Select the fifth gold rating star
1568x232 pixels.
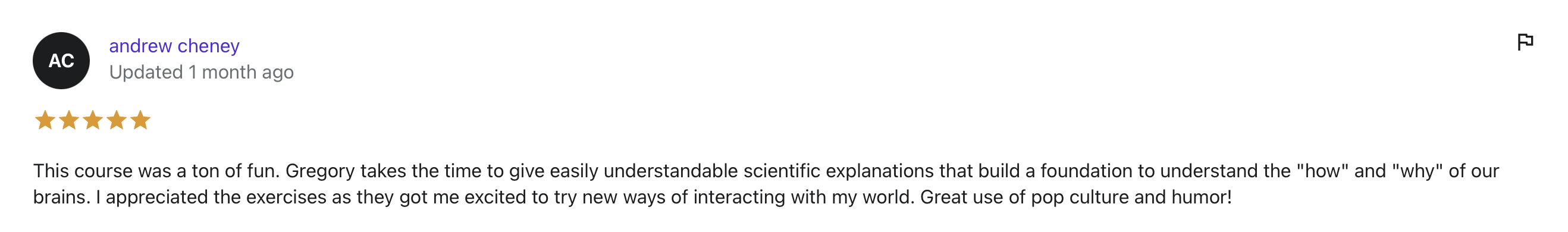click(140, 120)
